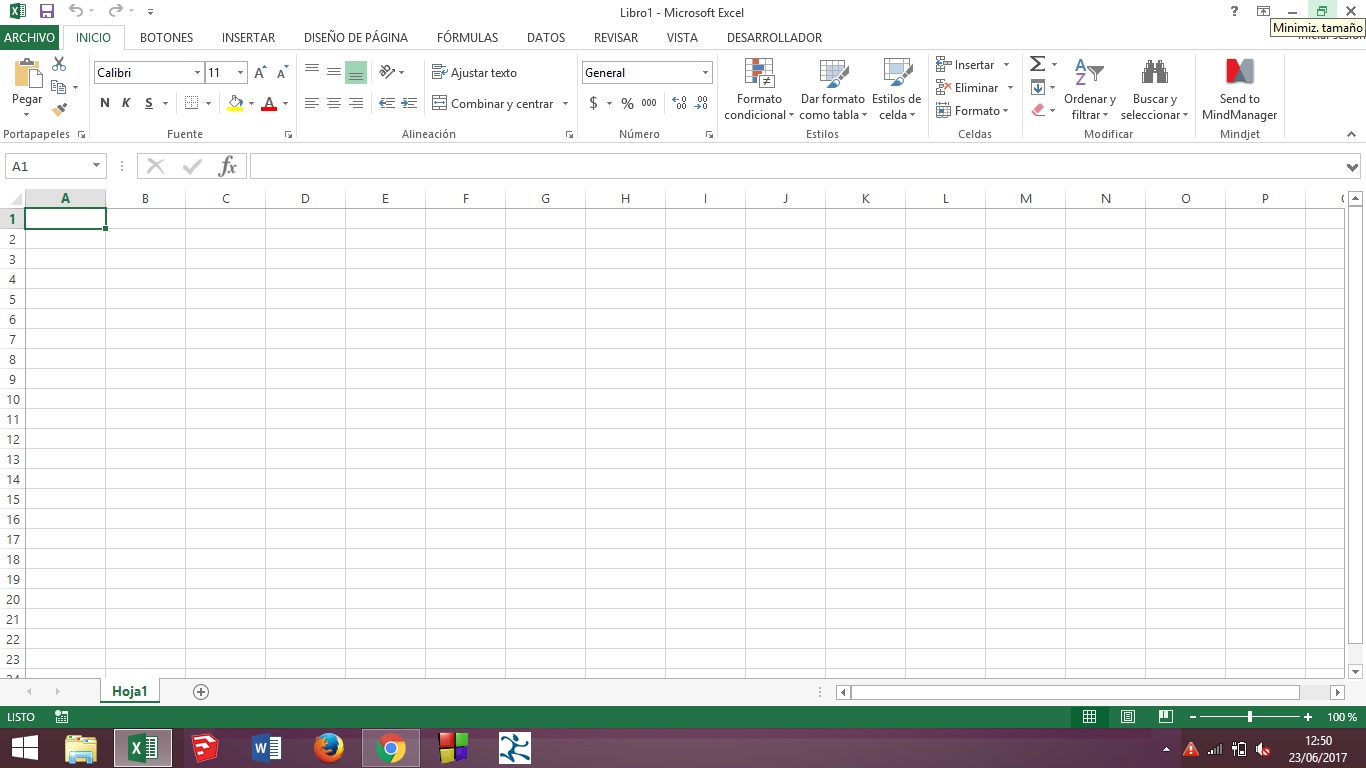Align cell text to the right

(356, 103)
